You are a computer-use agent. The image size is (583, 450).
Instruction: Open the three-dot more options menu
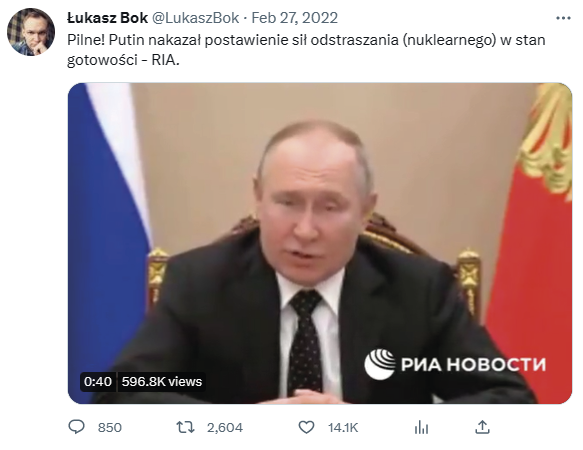563,18
